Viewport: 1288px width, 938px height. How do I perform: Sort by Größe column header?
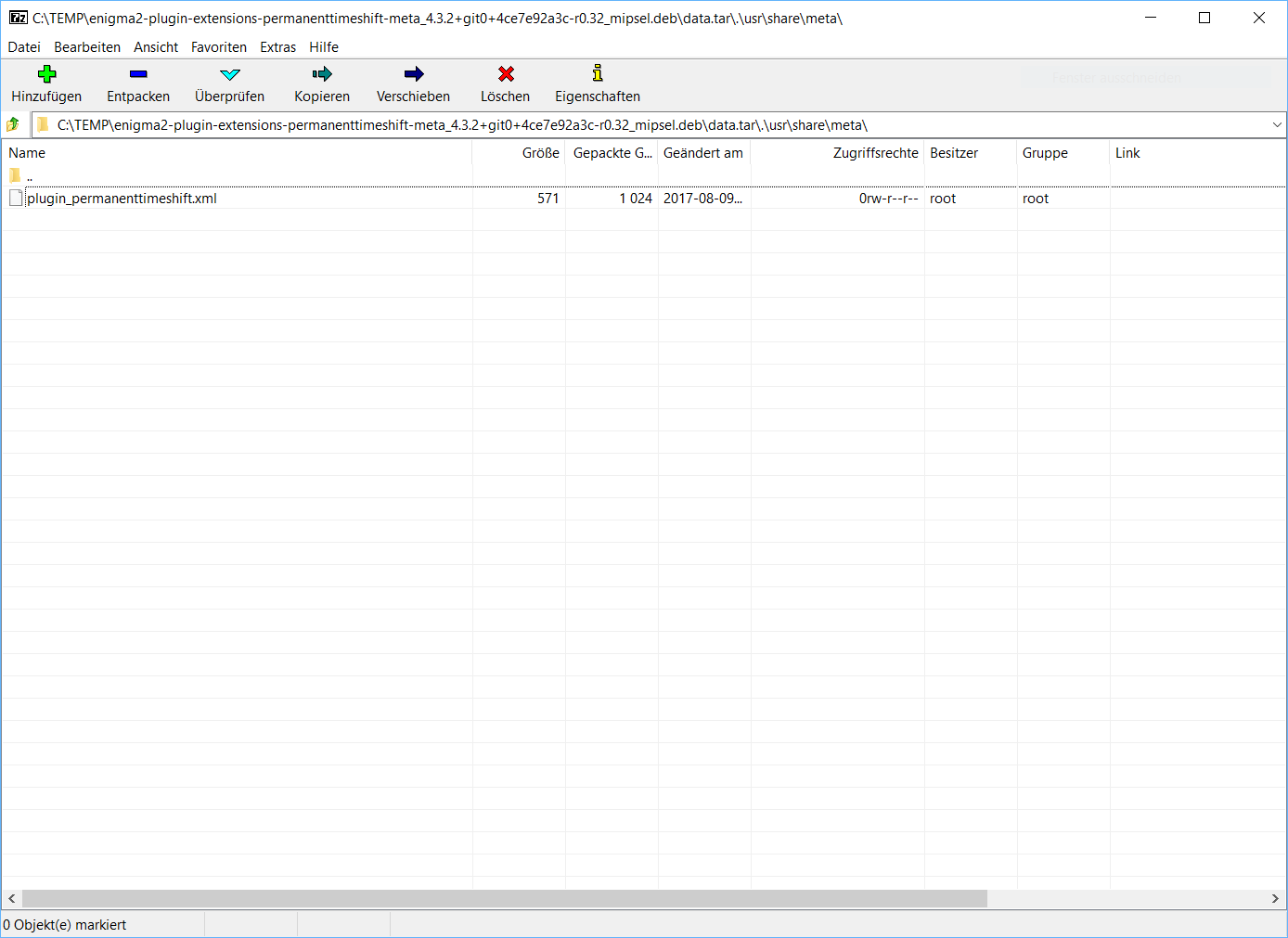(540, 153)
